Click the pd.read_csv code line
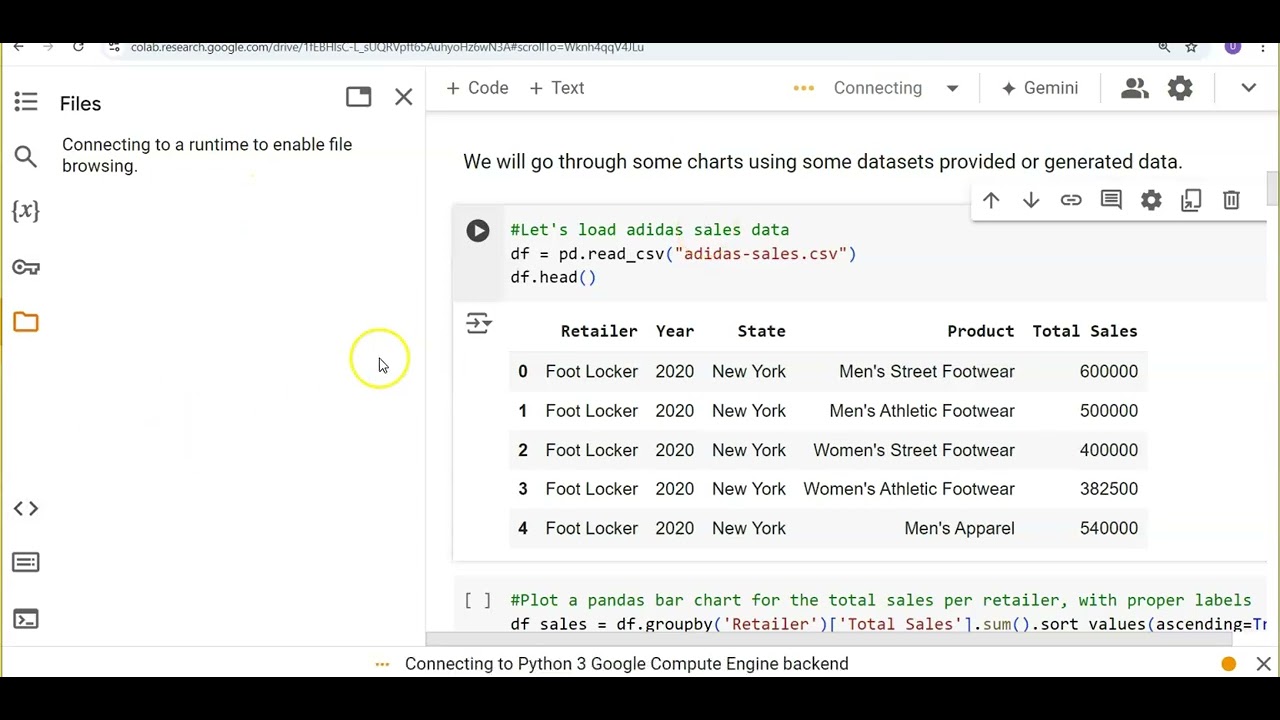Screen dimensions: 1280x720 [683, 254]
